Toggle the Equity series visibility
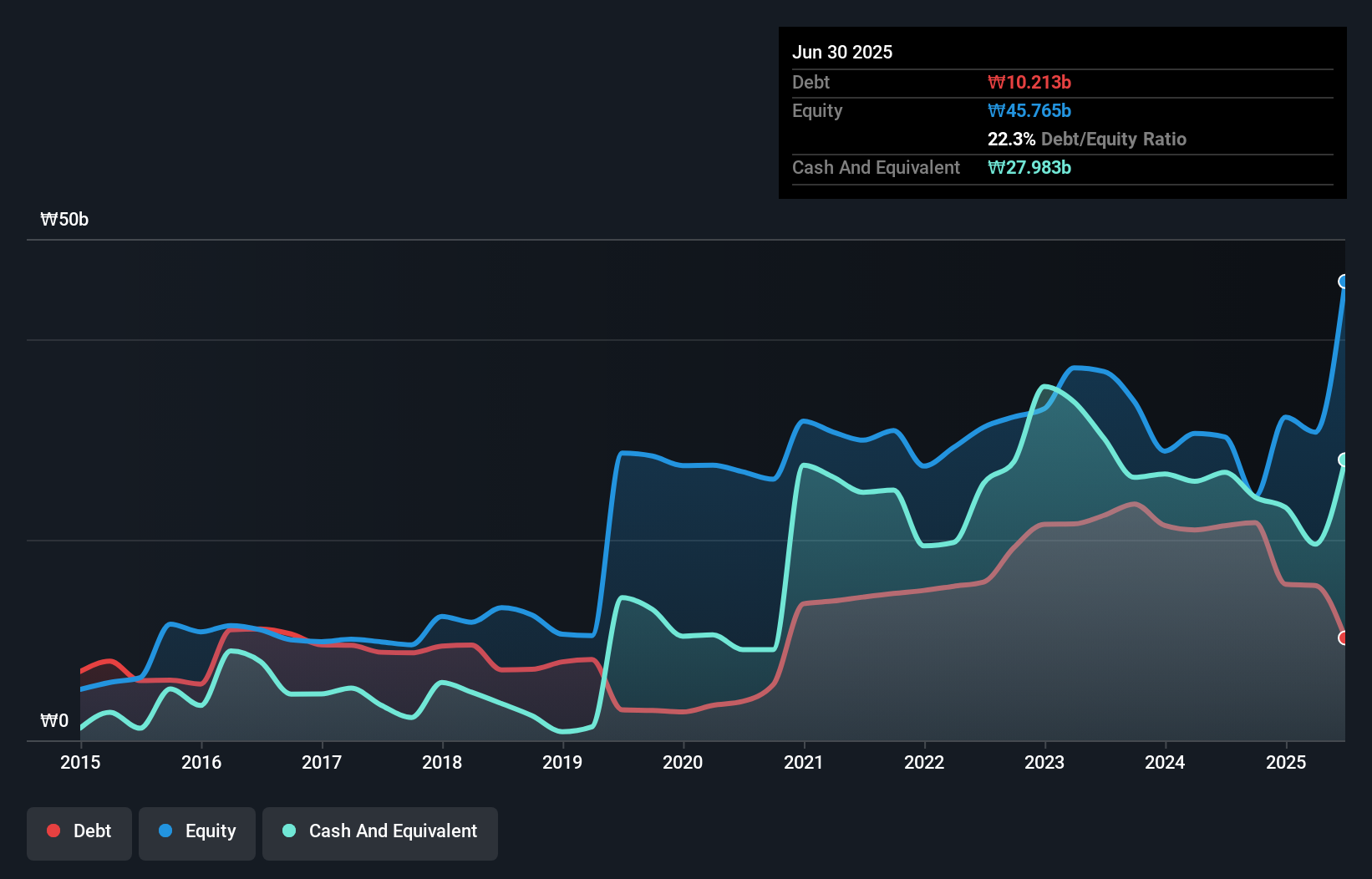This screenshot has height=879, width=1372. point(197,831)
